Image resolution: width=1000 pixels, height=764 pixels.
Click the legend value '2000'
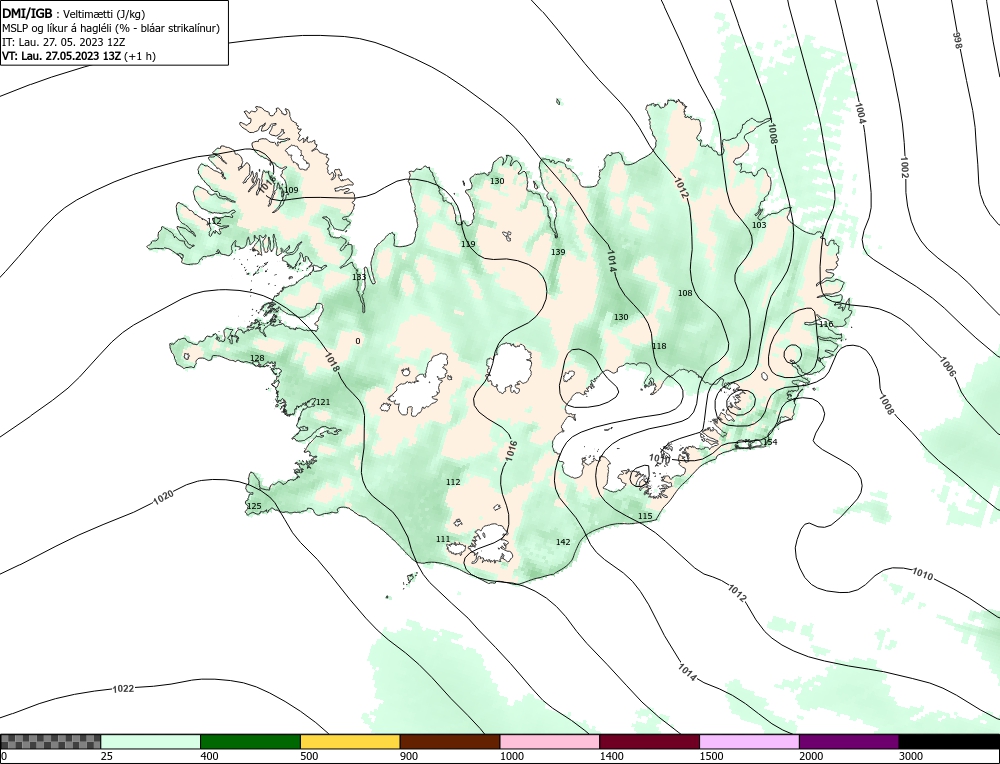pos(811,756)
